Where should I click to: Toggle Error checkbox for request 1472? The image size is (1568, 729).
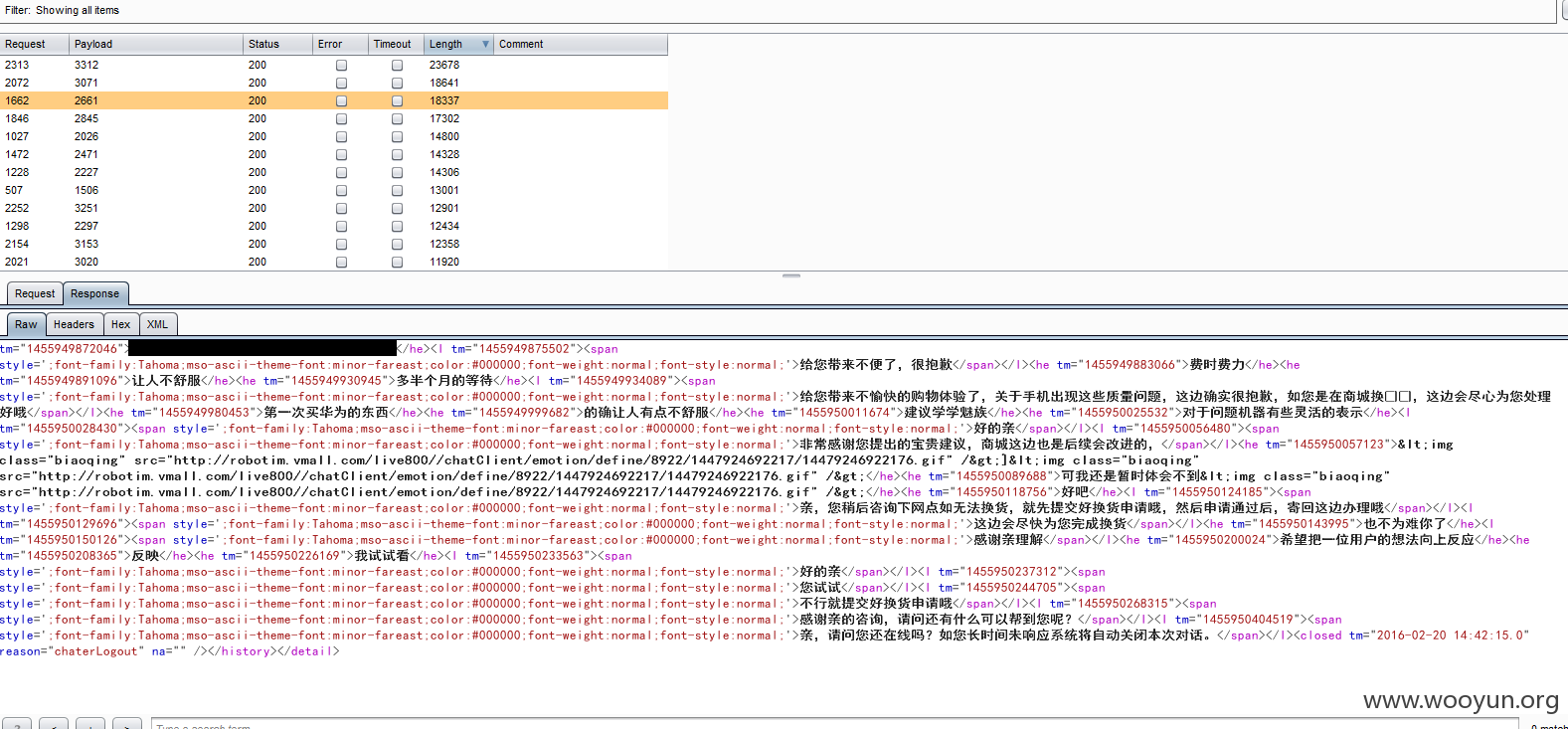(341, 154)
